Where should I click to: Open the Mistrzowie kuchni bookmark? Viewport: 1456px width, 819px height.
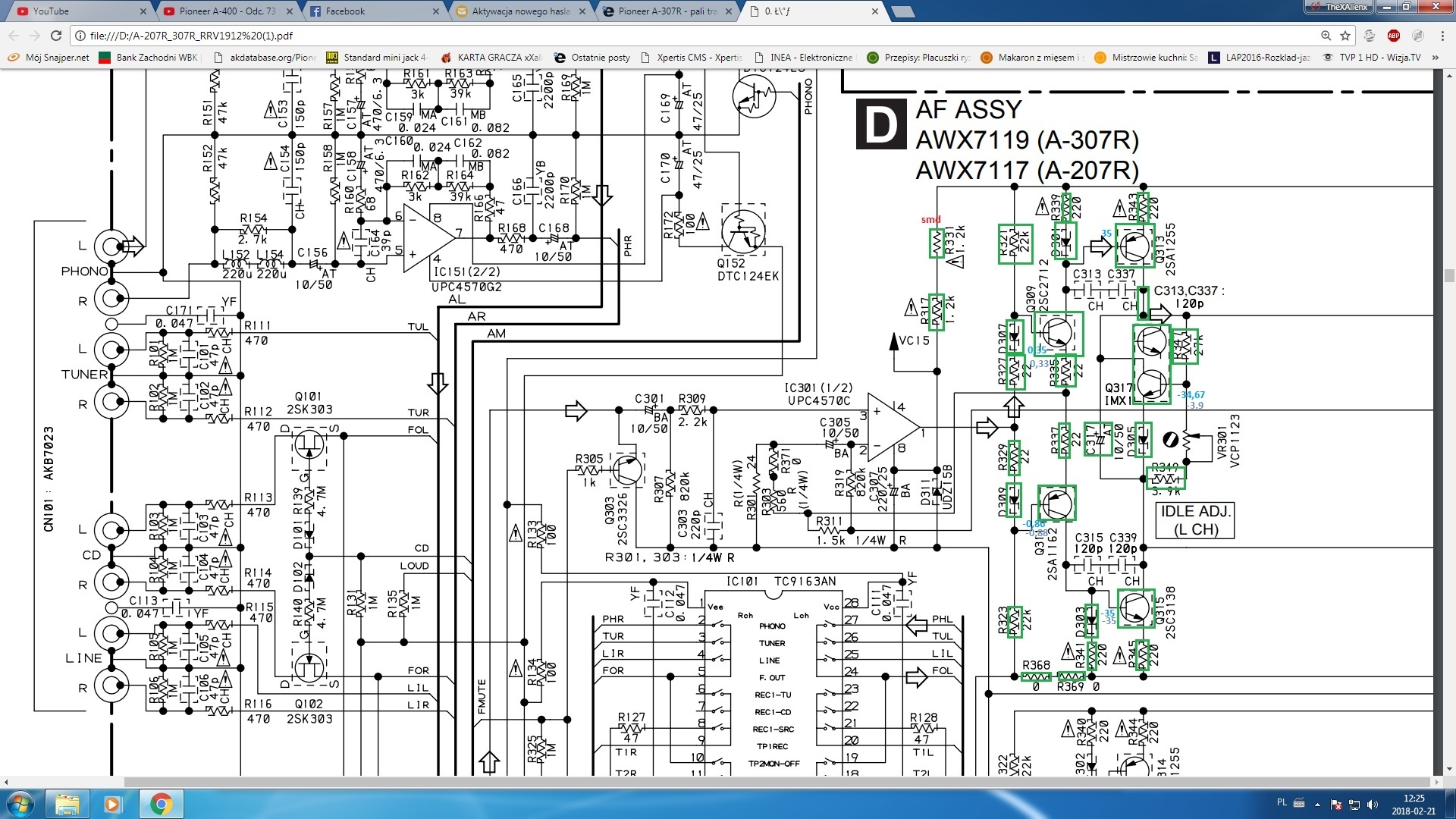tap(1146, 57)
